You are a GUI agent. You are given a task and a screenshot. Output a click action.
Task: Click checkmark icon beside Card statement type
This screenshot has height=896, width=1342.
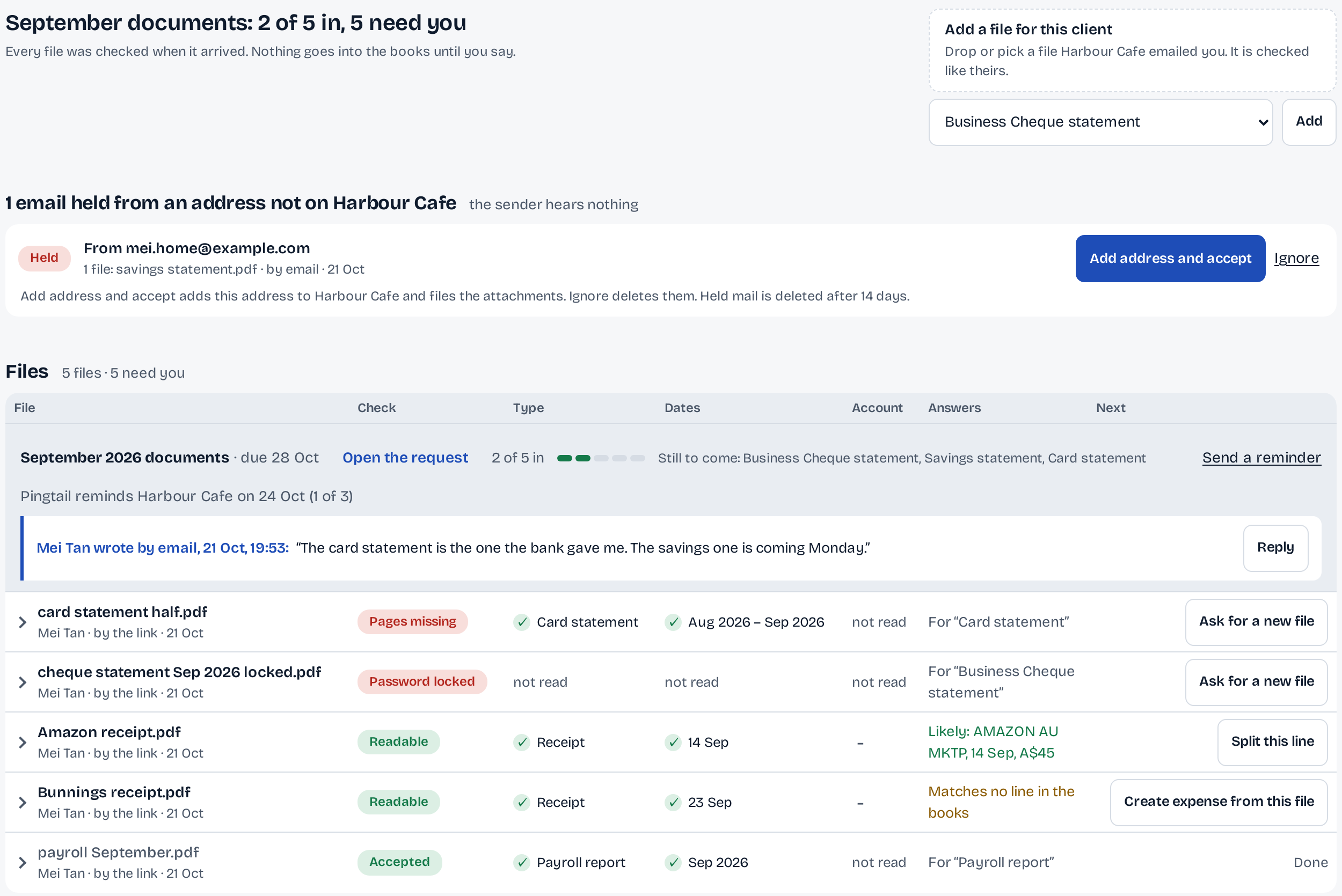click(x=521, y=622)
